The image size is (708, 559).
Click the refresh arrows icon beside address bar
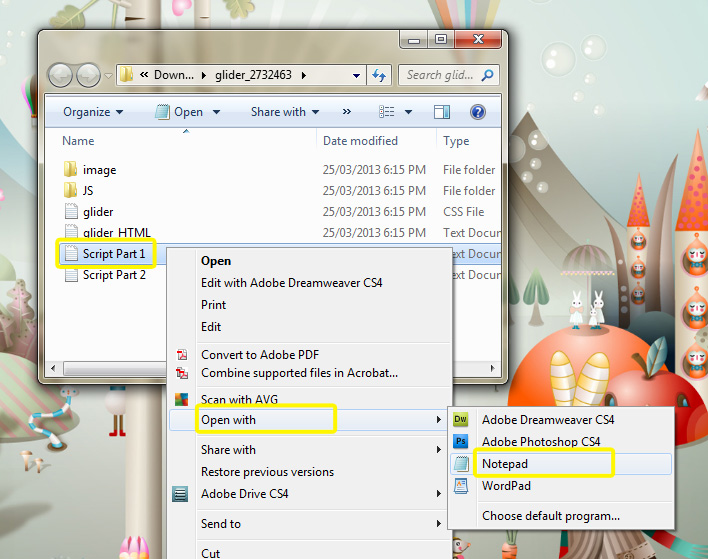[x=379, y=75]
